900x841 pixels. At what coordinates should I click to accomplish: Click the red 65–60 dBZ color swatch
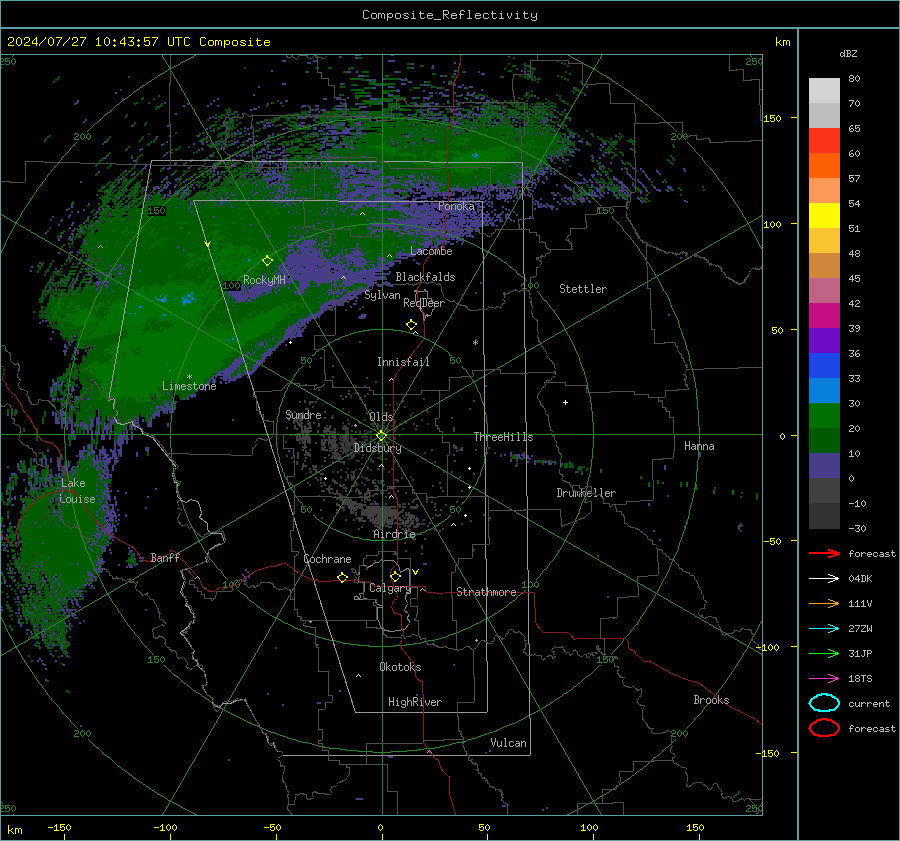pos(824,141)
